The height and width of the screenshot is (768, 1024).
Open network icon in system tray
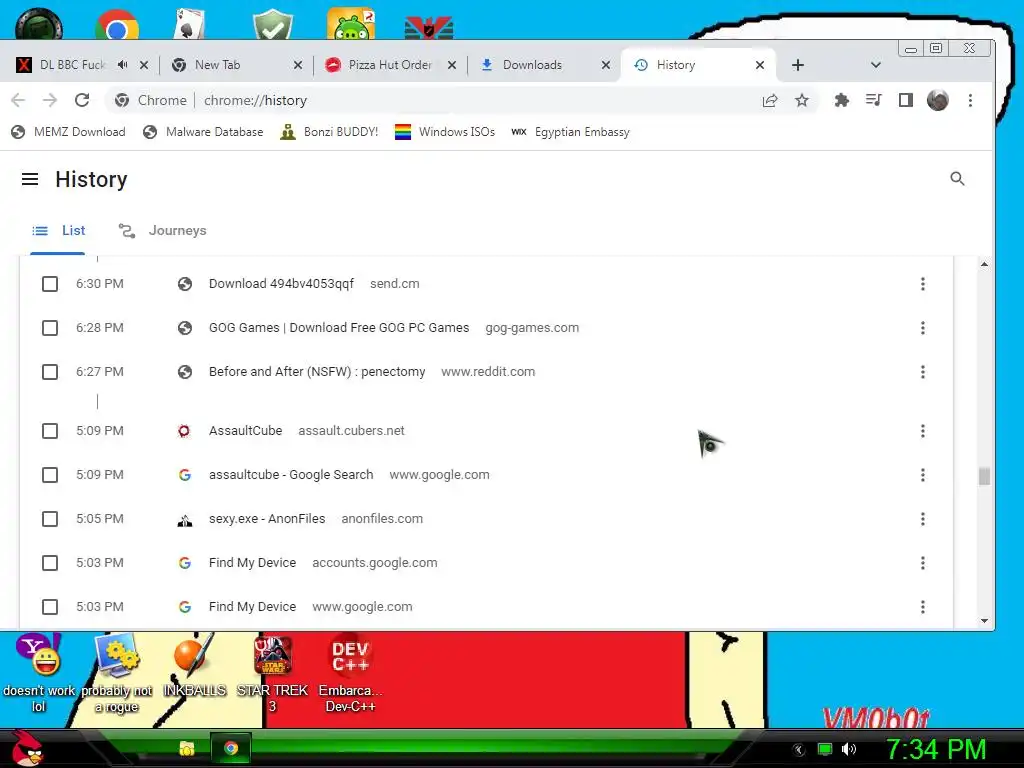[x=825, y=749]
